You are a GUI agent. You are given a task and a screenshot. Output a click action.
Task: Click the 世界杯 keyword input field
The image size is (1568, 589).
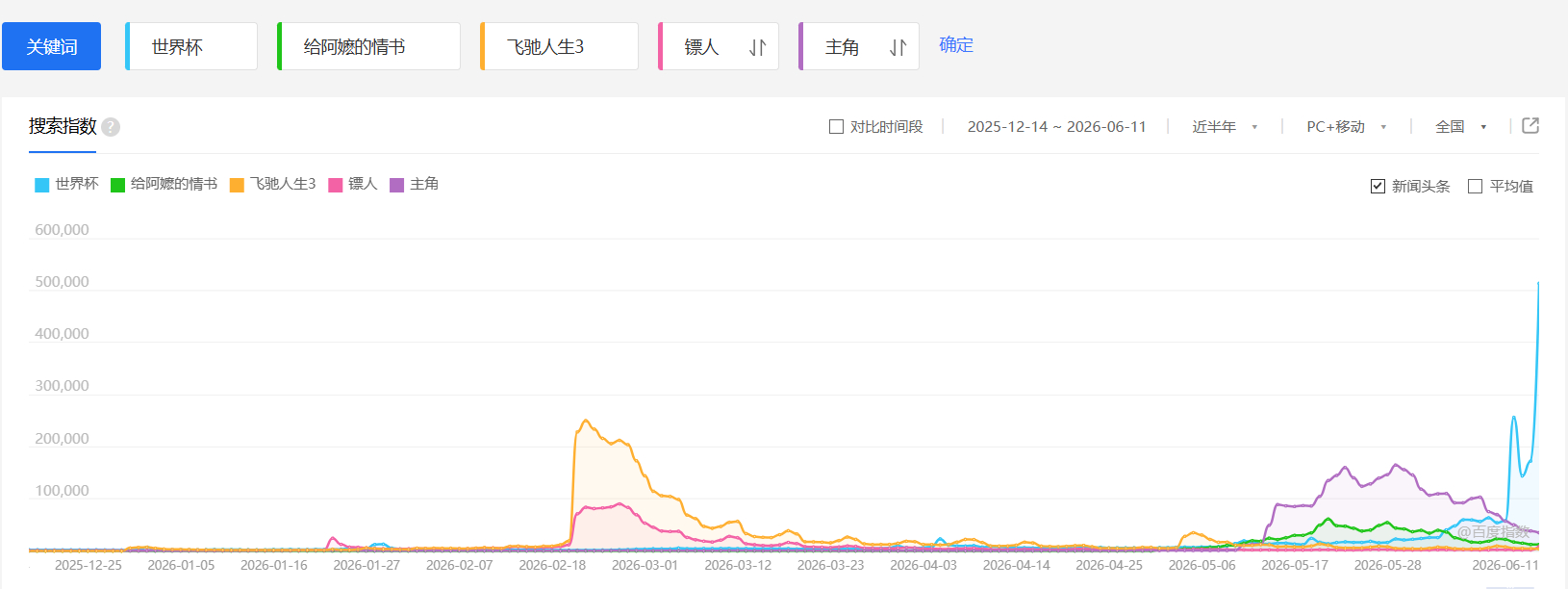[191, 46]
